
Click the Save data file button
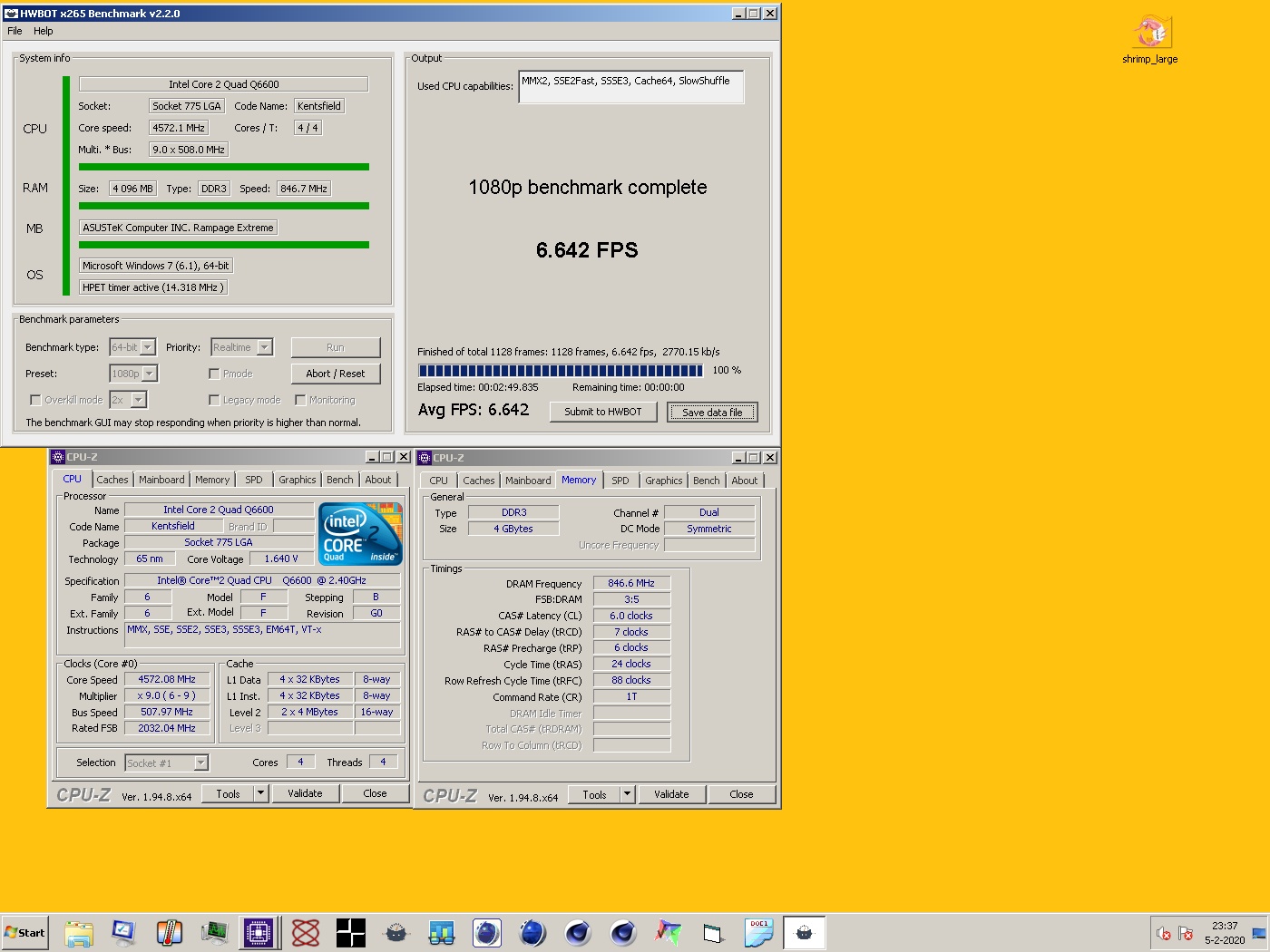coord(712,413)
